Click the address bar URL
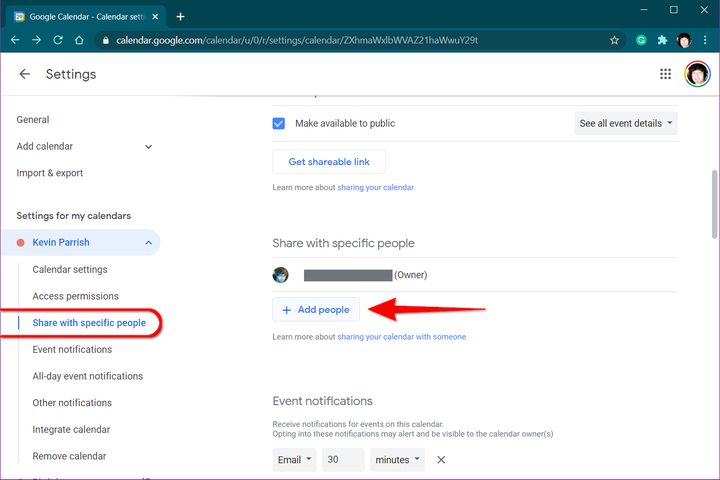 click(297, 40)
